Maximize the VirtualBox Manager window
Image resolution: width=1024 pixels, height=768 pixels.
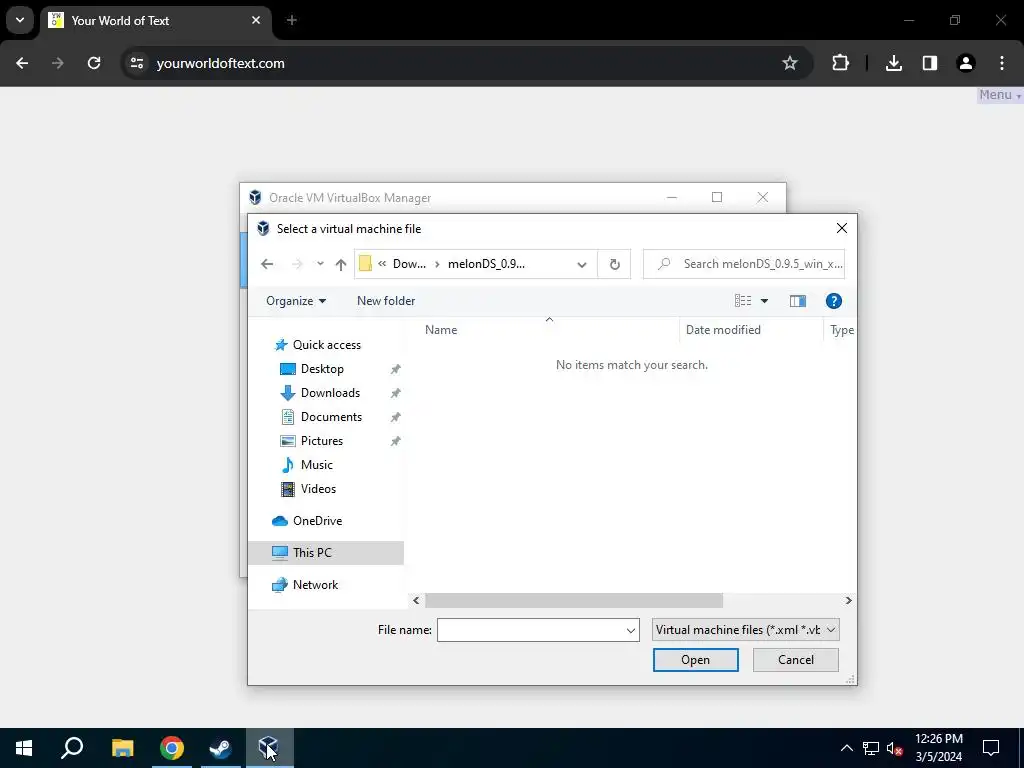click(x=717, y=197)
